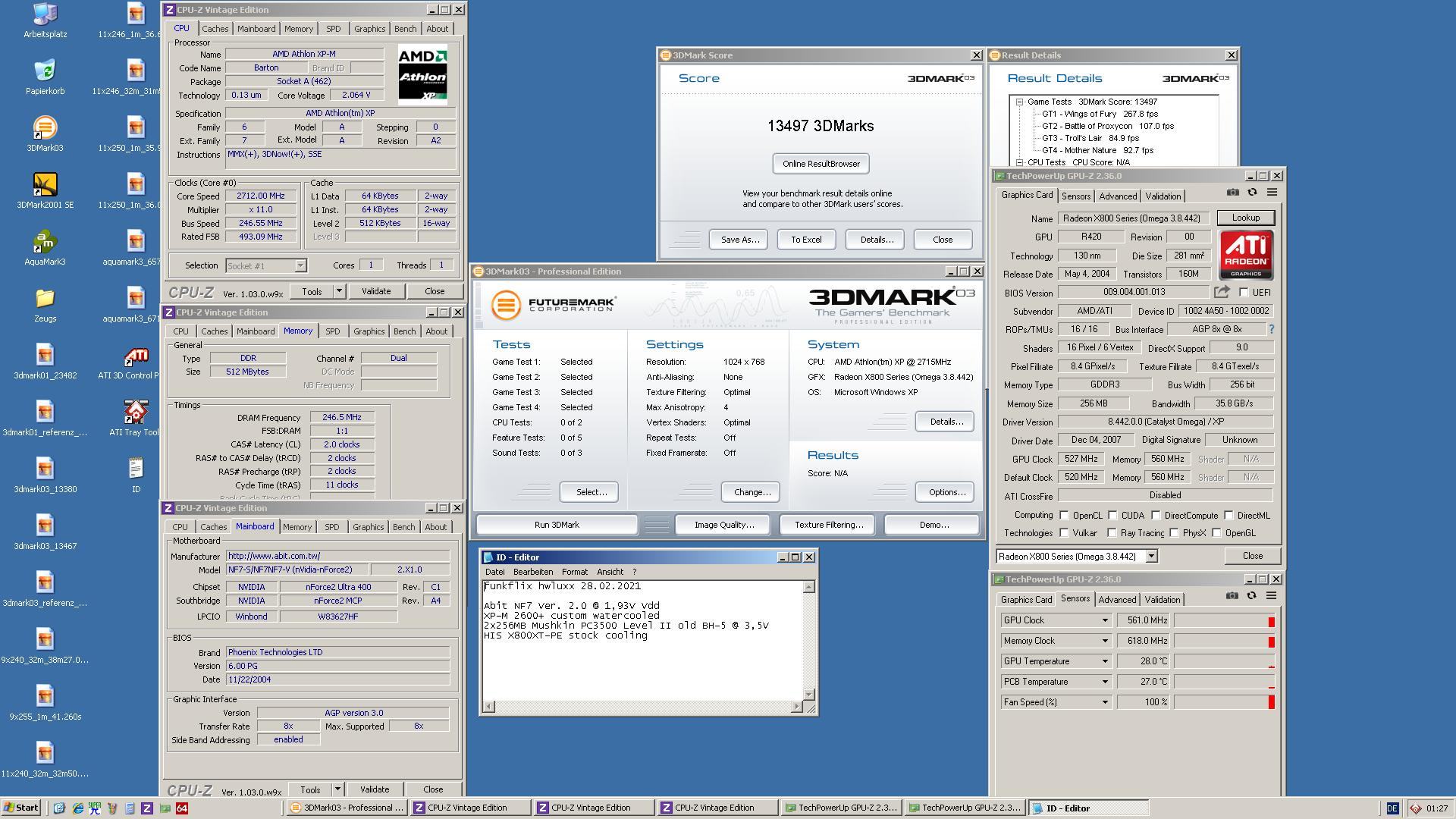Screen dimensions: 1456x819
Task: Open the Zeugs folder on desktop
Action: [x=45, y=305]
